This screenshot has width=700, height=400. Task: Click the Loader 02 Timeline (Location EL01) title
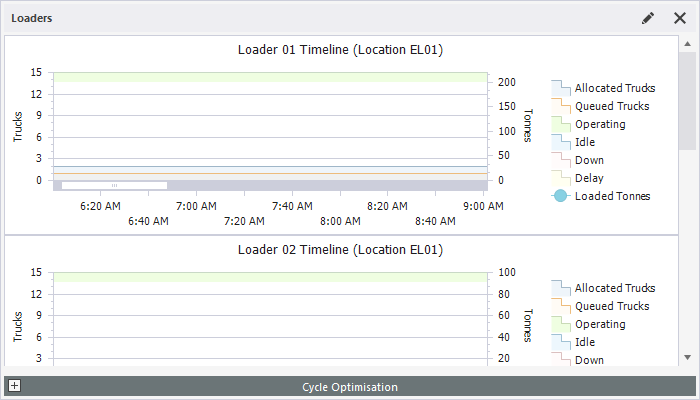(340, 250)
